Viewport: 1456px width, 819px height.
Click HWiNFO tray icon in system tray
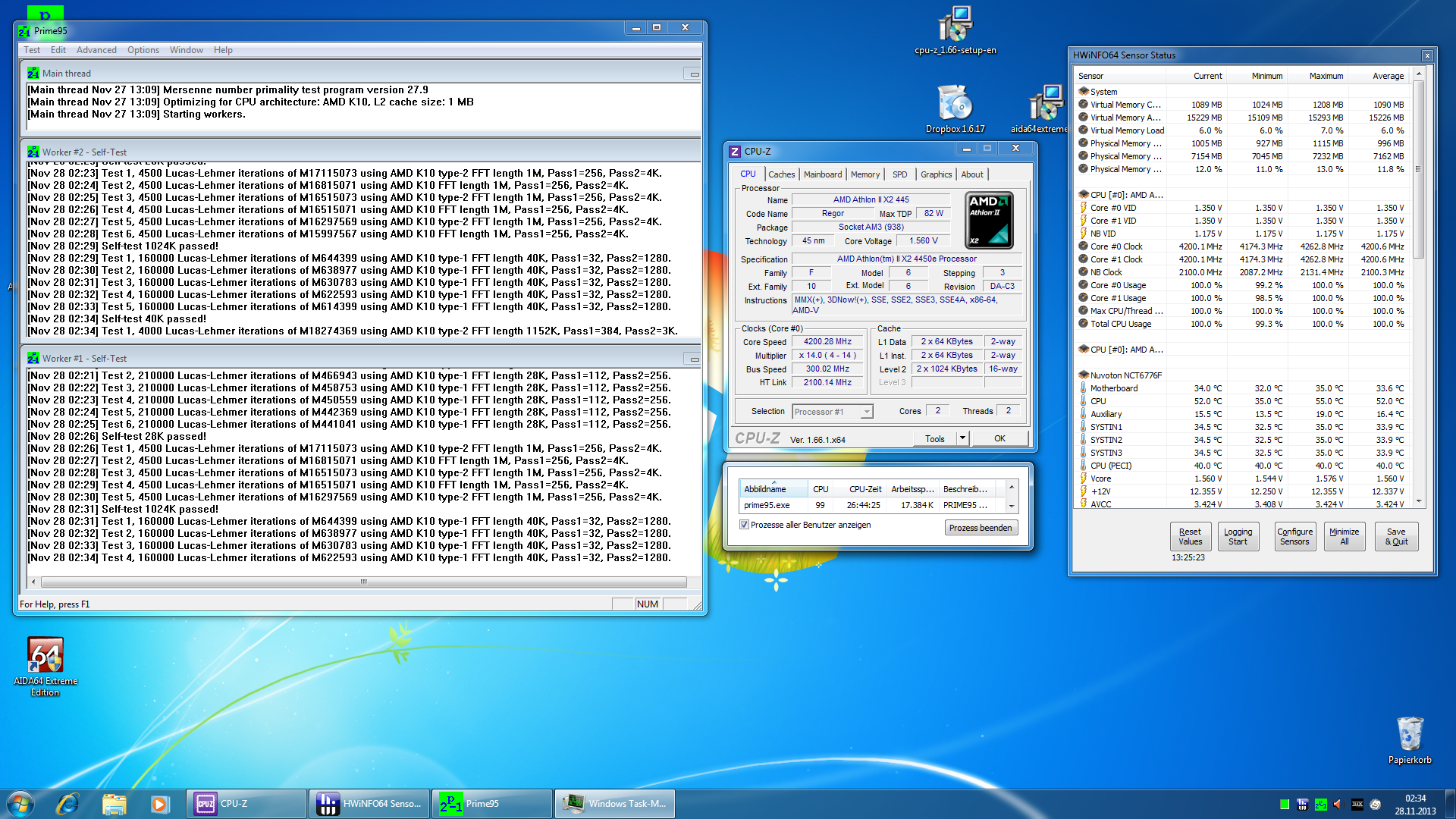1303,805
